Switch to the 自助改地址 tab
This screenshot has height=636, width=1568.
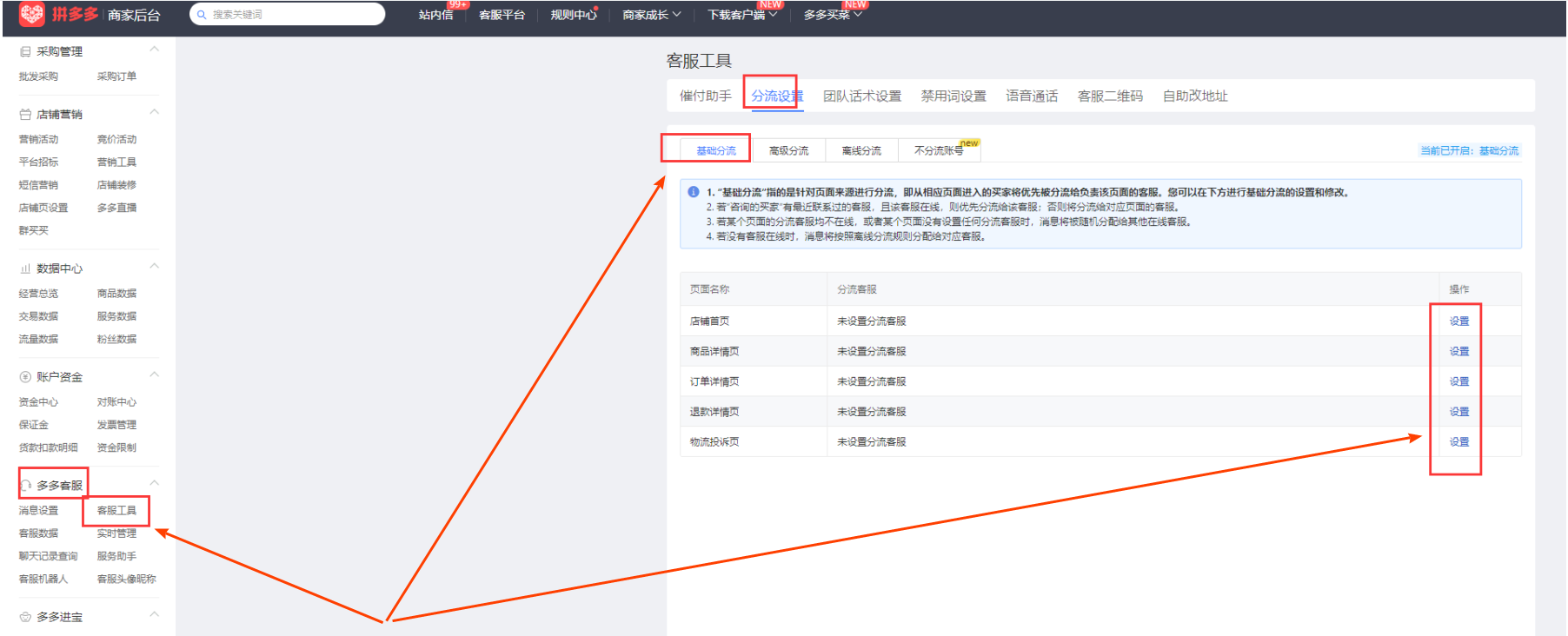(1195, 96)
